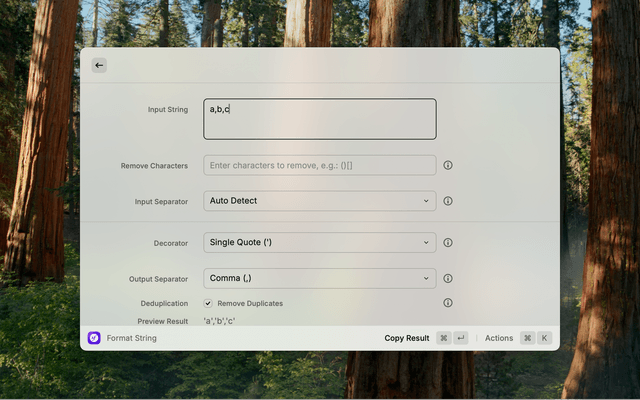640x400 pixels.
Task: Open the Input Separator dropdown
Action: 319,201
